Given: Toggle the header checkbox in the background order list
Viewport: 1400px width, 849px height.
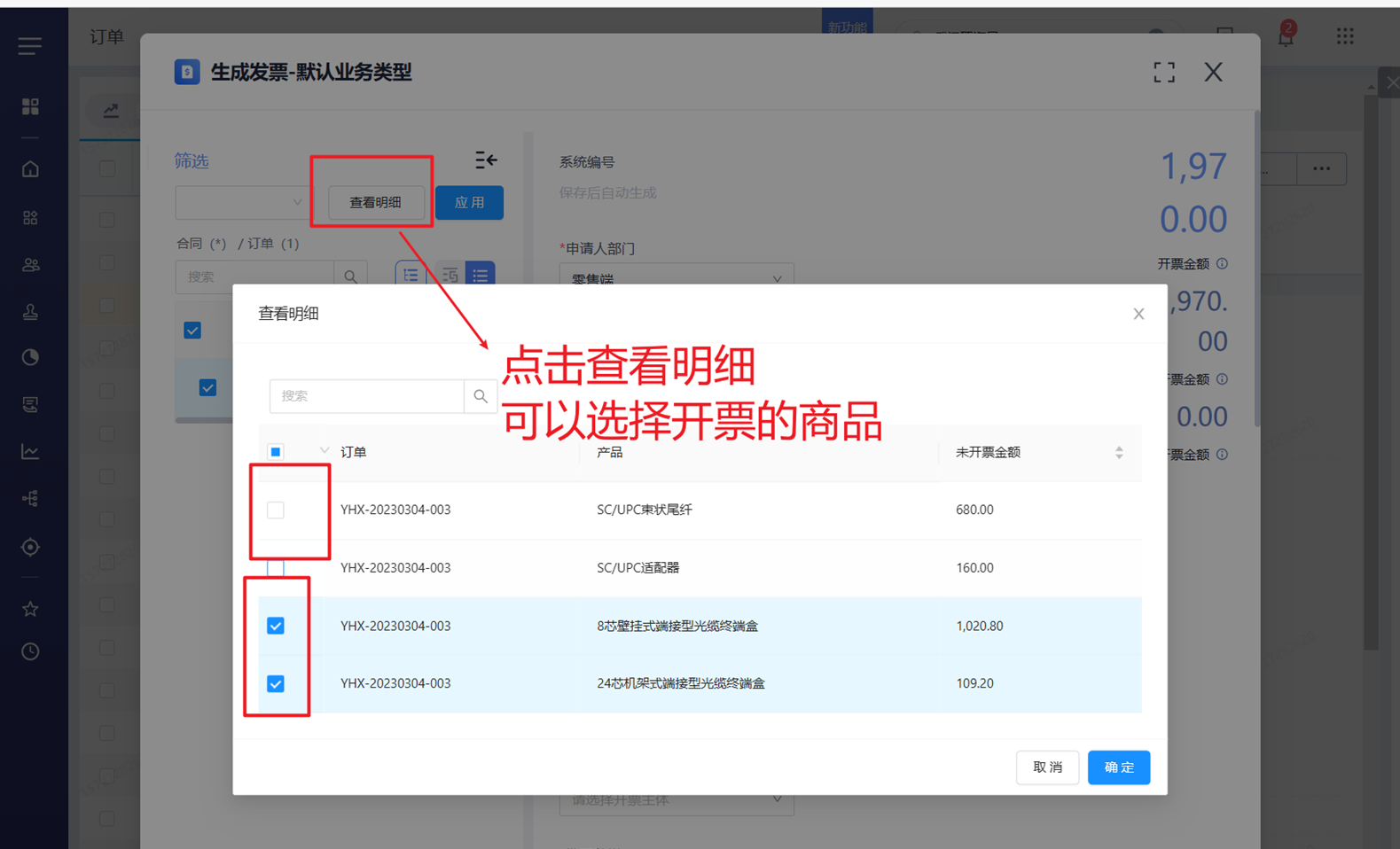Looking at the screenshot, I should coord(107,168).
